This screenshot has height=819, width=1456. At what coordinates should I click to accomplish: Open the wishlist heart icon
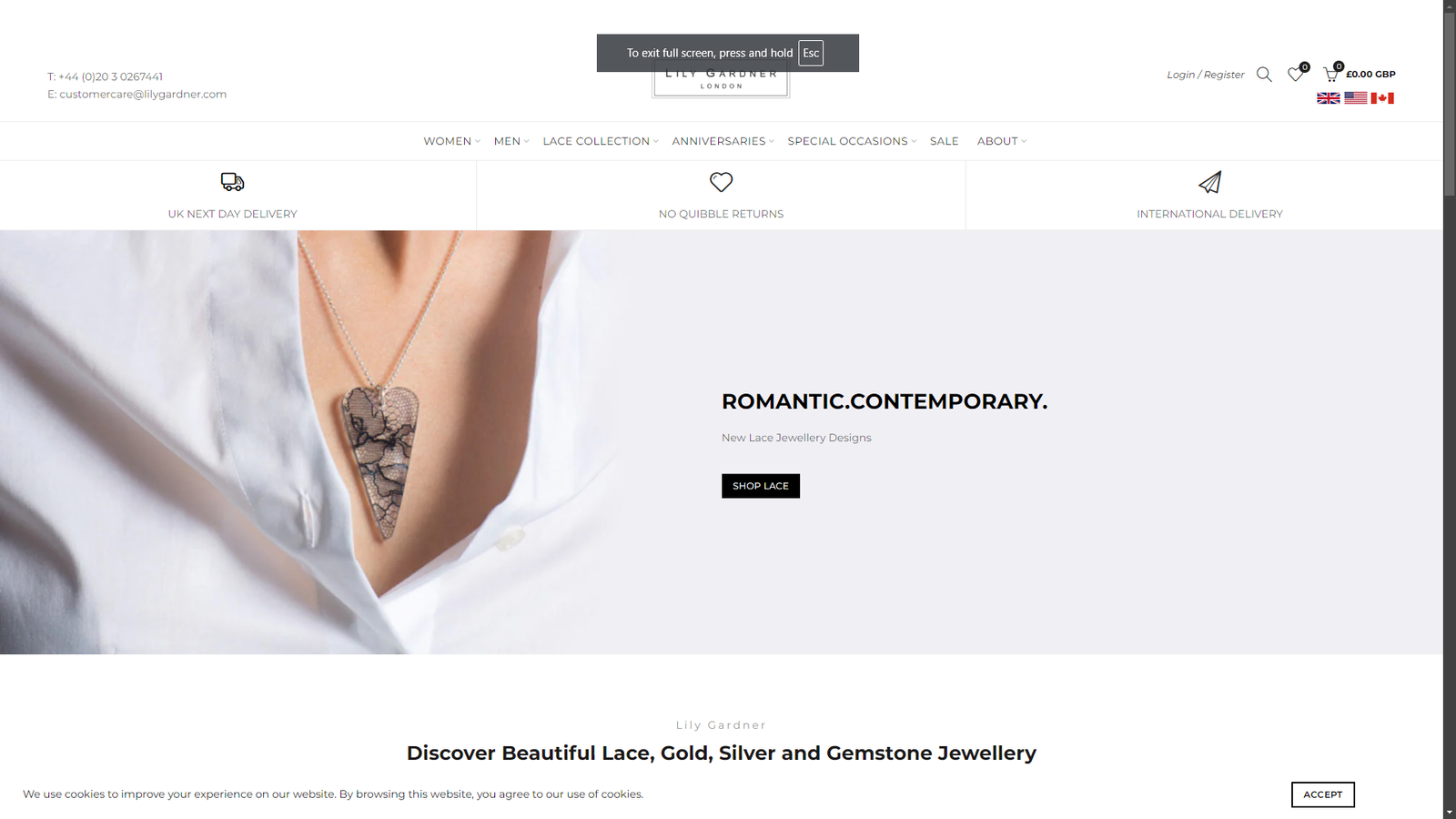(x=1296, y=75)
